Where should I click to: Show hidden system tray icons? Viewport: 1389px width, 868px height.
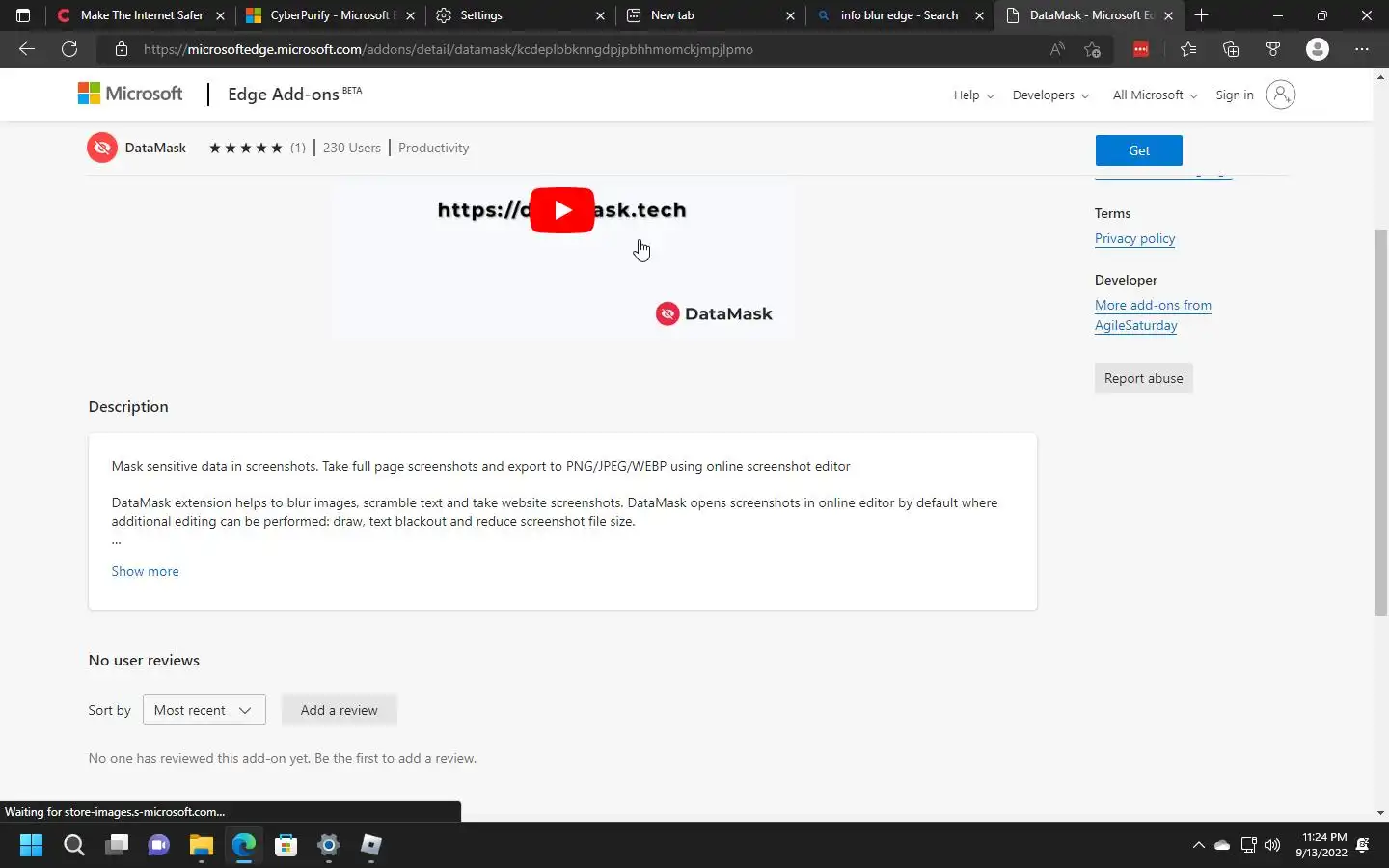[1199, 846]
